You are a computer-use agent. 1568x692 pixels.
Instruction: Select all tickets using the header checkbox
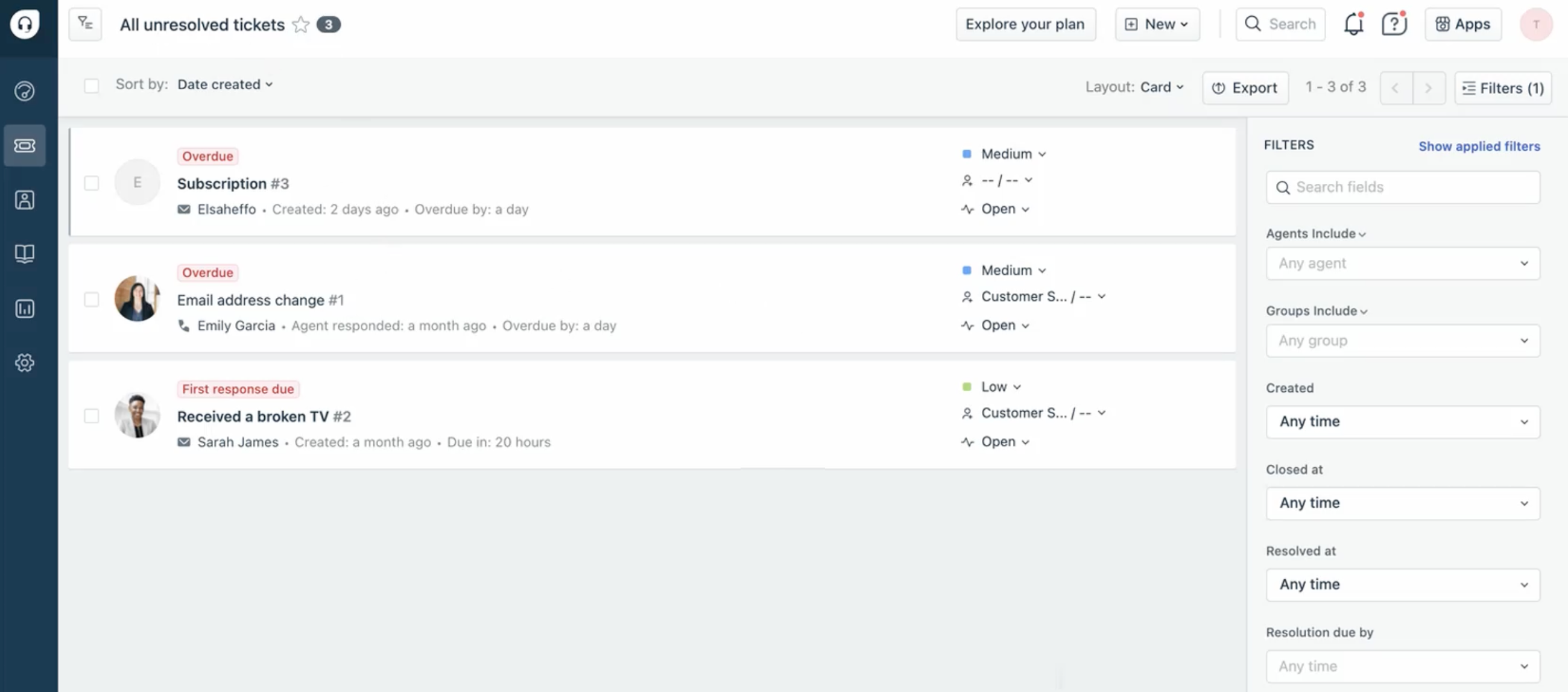point(92,86)
